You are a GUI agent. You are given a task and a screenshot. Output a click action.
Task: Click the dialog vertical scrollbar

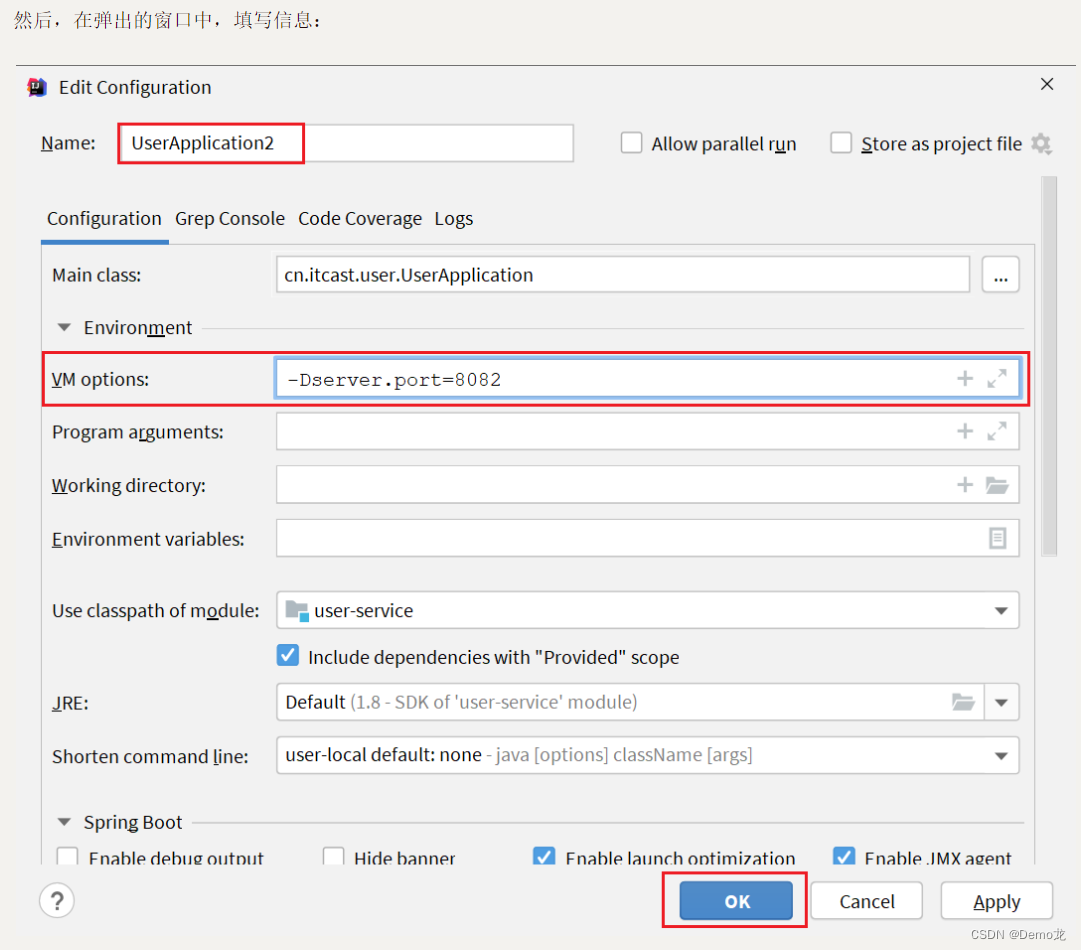click(1049, 365)
